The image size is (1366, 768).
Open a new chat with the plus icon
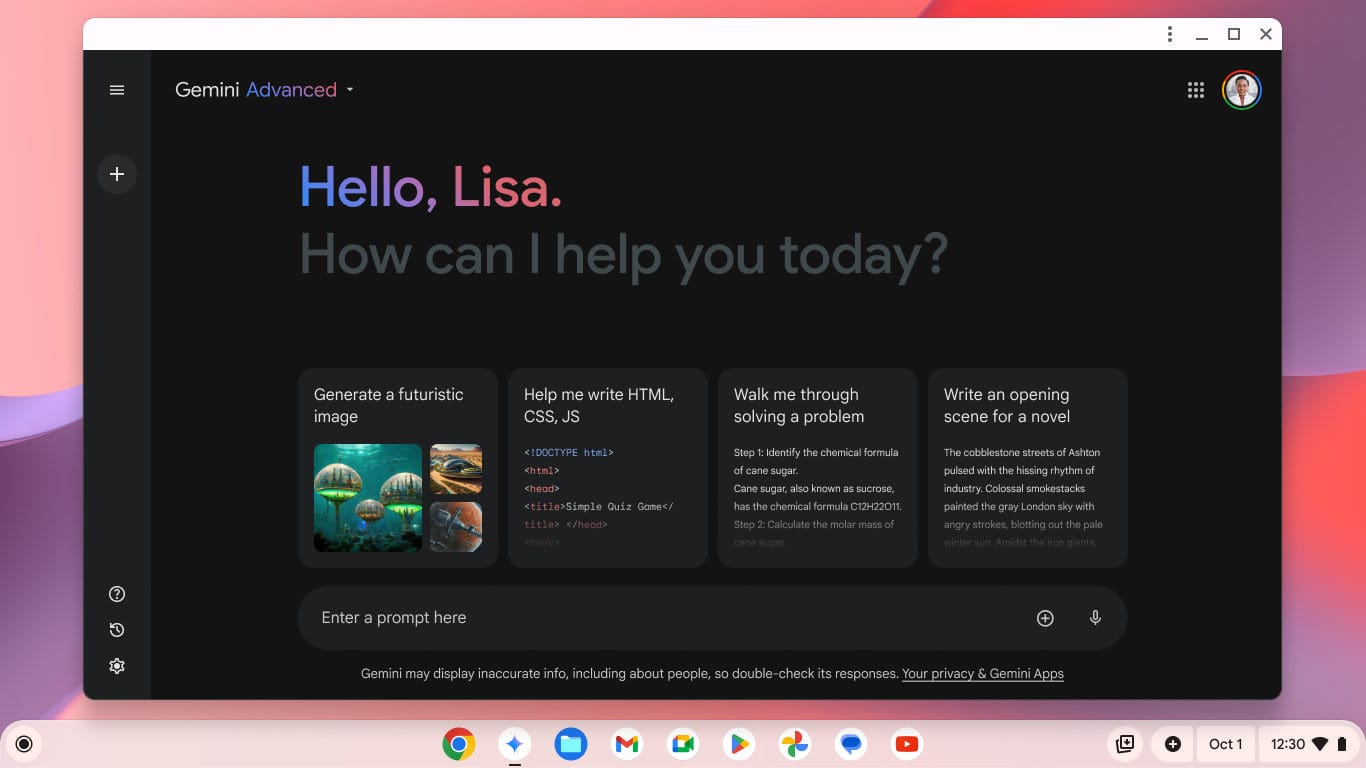(116, 174)
